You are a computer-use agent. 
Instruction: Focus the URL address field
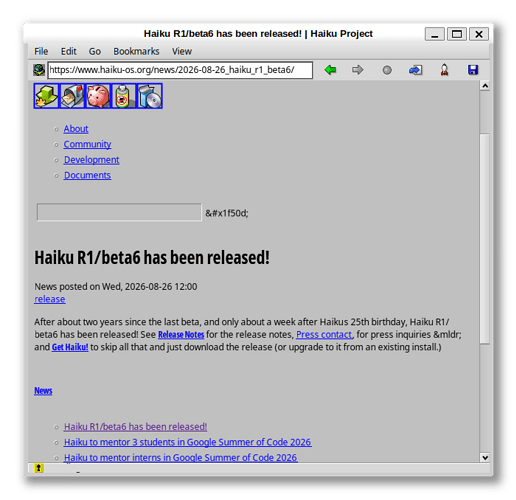[180, 70]
